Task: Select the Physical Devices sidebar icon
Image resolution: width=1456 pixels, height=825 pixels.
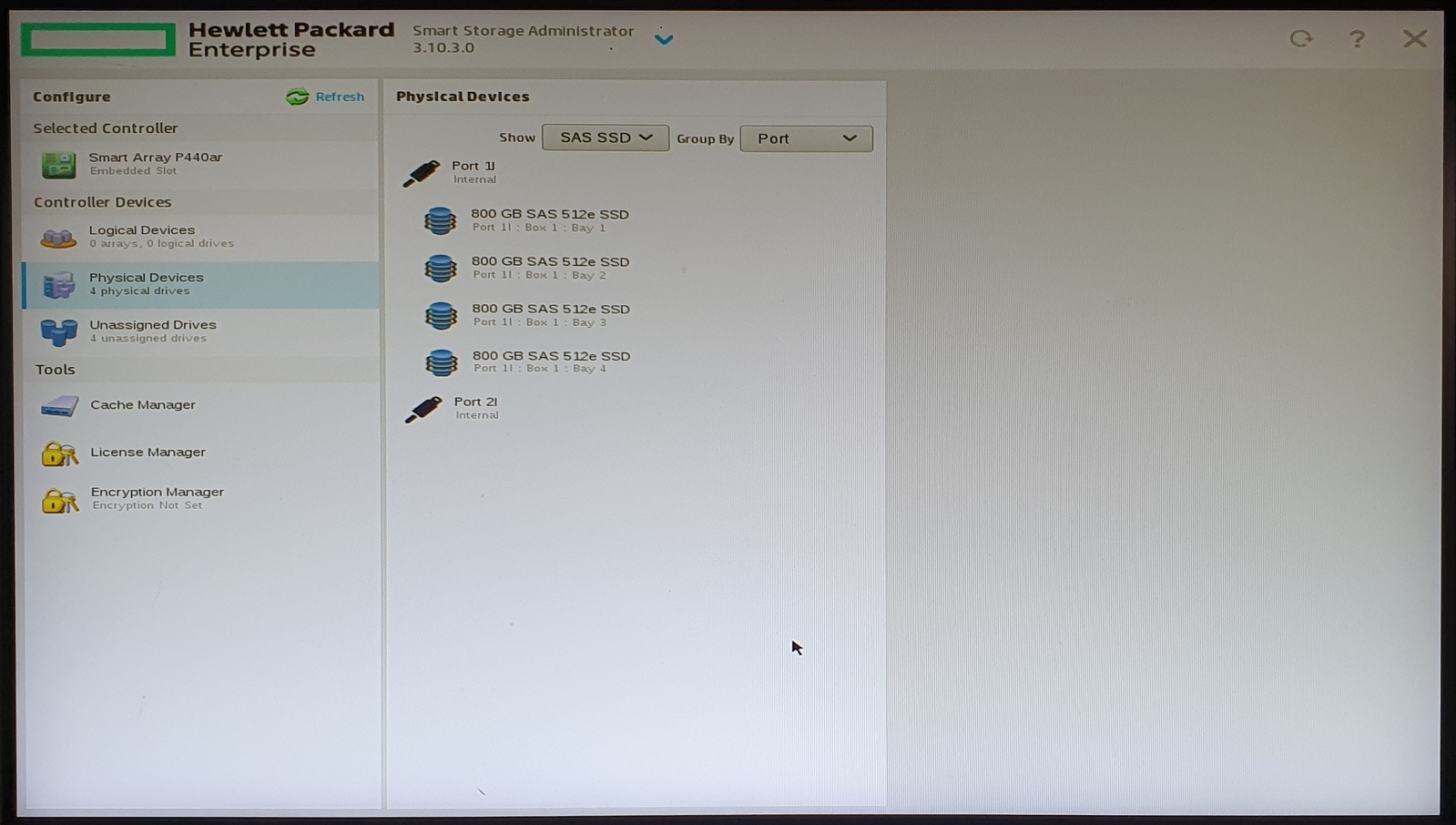Action: (x=58, y=285)
